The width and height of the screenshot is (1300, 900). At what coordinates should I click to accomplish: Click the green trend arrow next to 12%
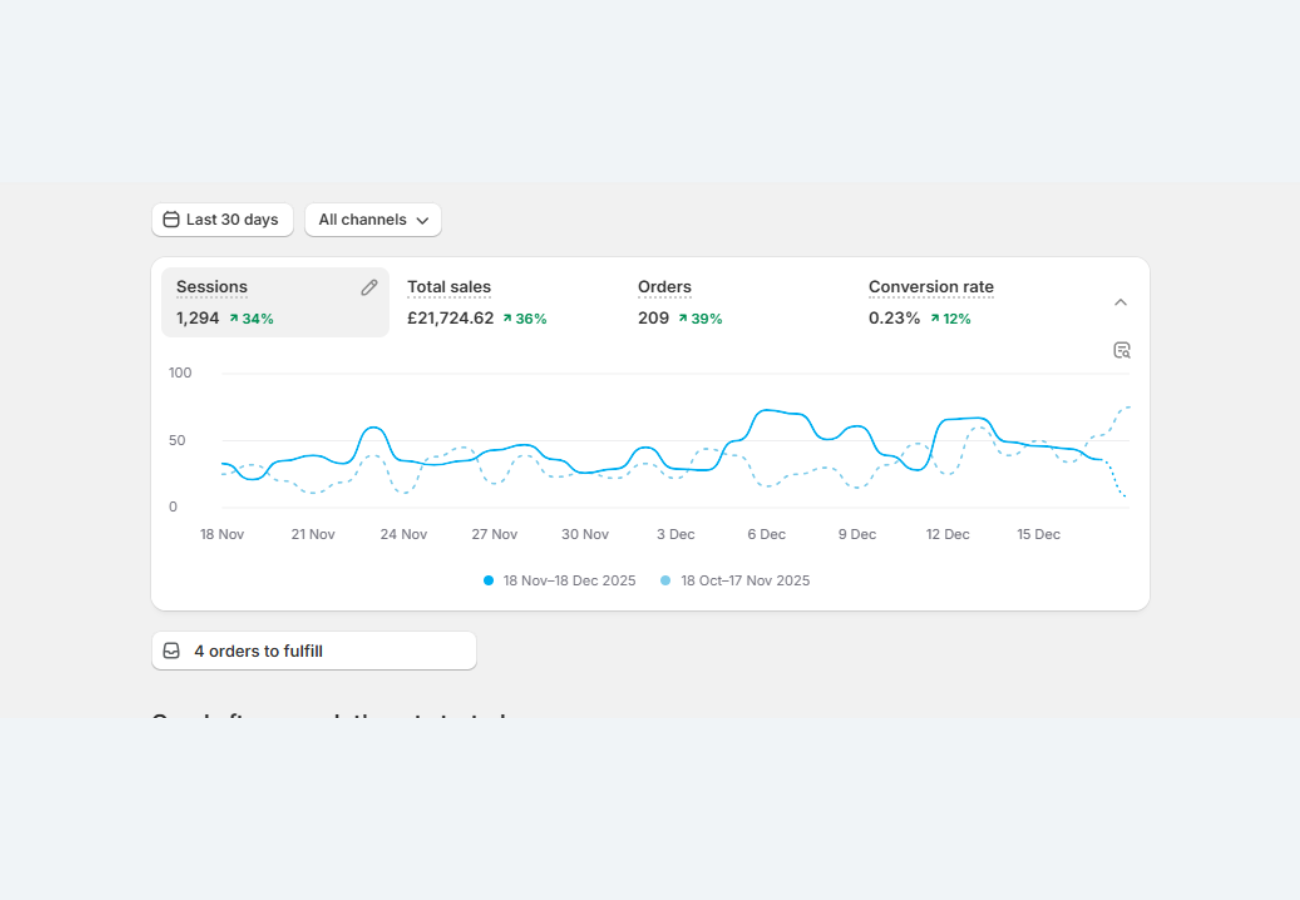pos(934,319)
